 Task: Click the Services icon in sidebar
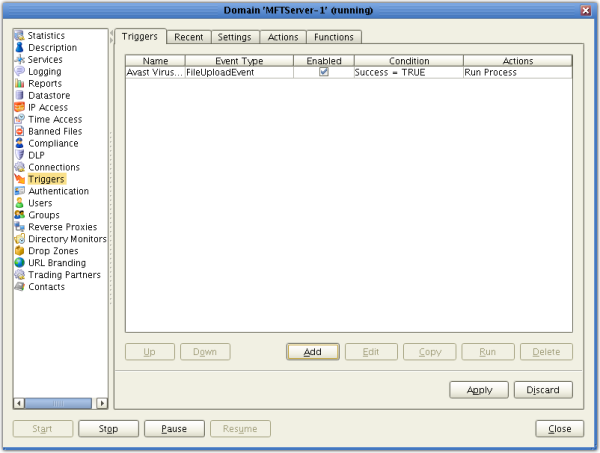tap(19, 59)
